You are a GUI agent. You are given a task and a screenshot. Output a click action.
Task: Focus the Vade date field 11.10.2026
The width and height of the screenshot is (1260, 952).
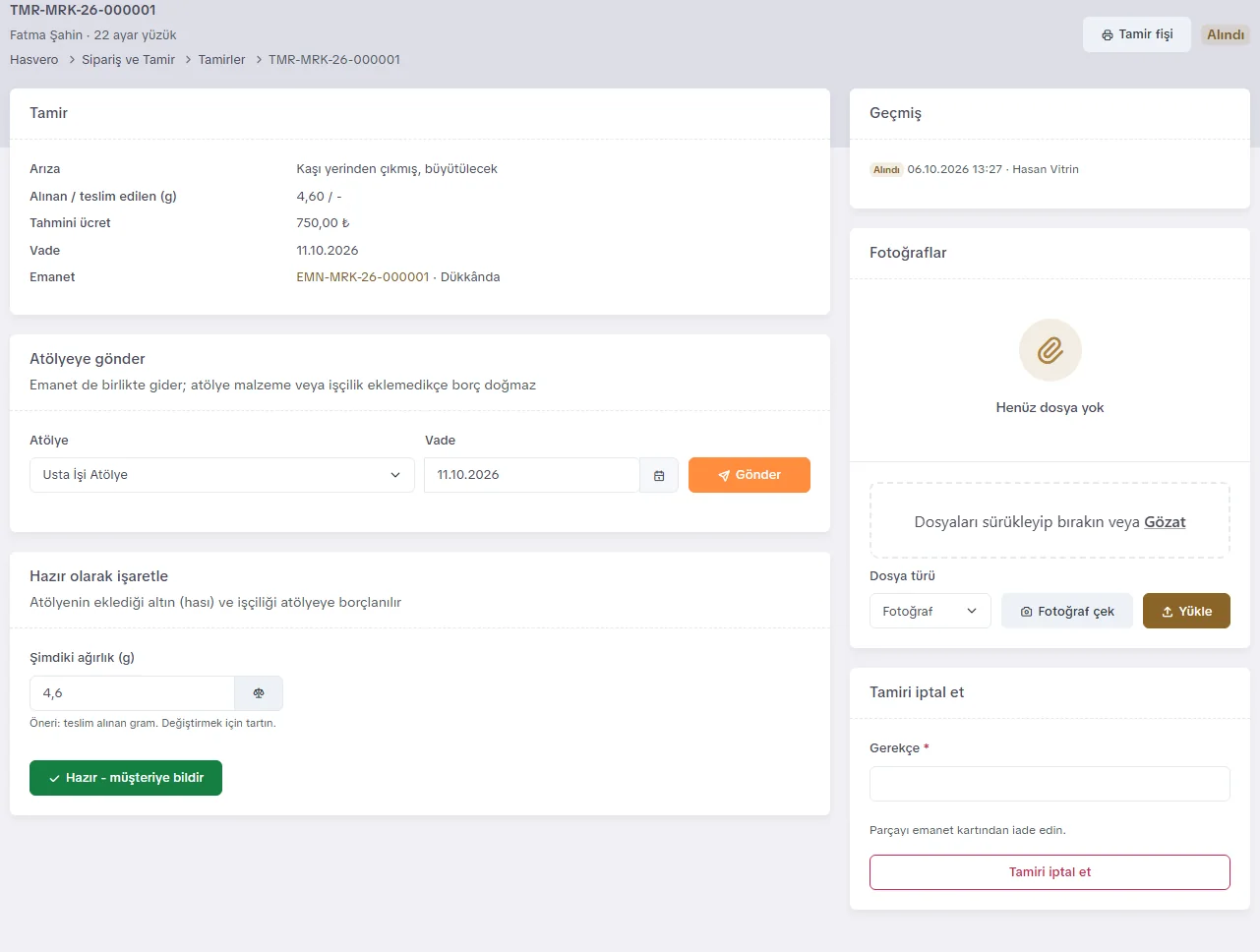pyautogui.click(x=532, y=475)
